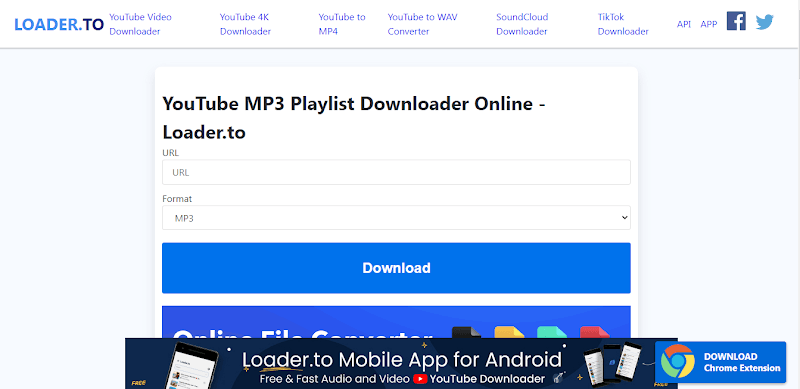Open YouTube to WAV Converter
The image size is (800, 389).
422,24
